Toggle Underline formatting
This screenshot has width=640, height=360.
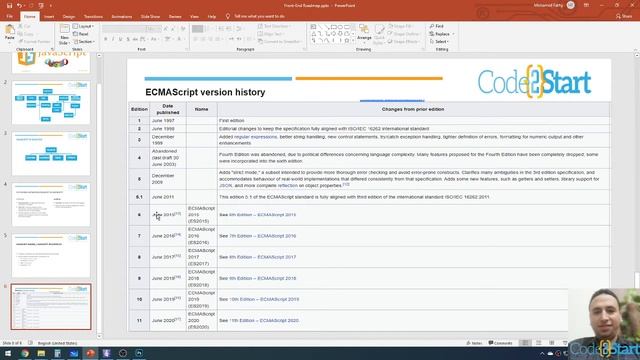click(x=120, y=39)
